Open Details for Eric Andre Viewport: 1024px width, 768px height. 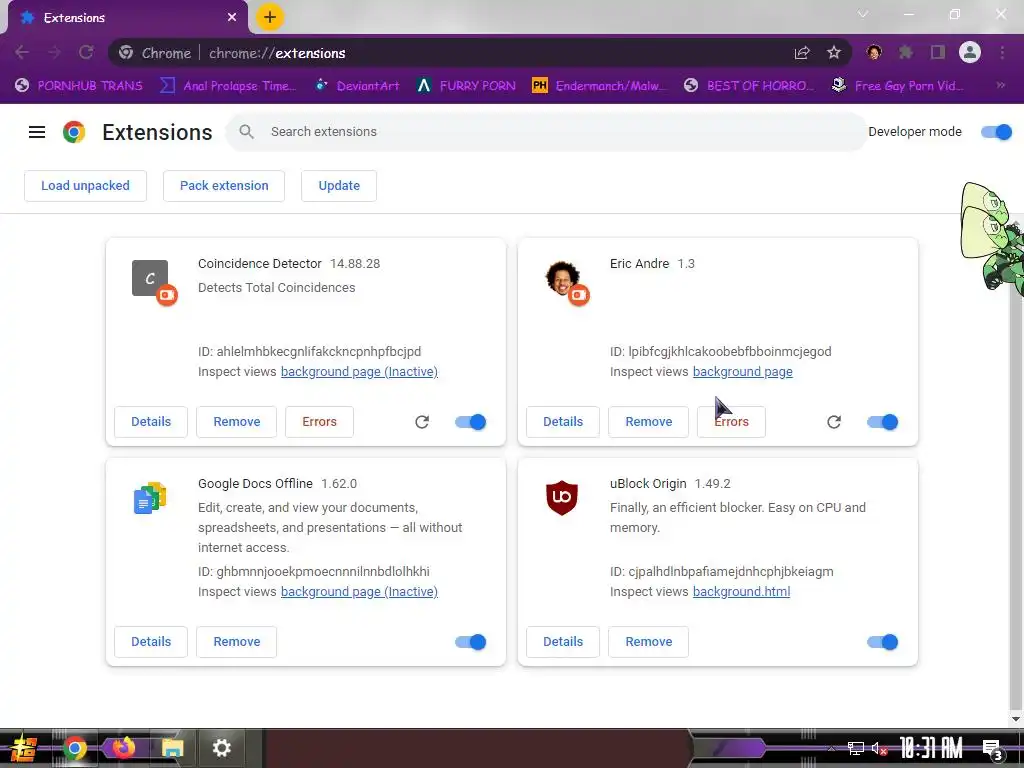coord(563,422)
